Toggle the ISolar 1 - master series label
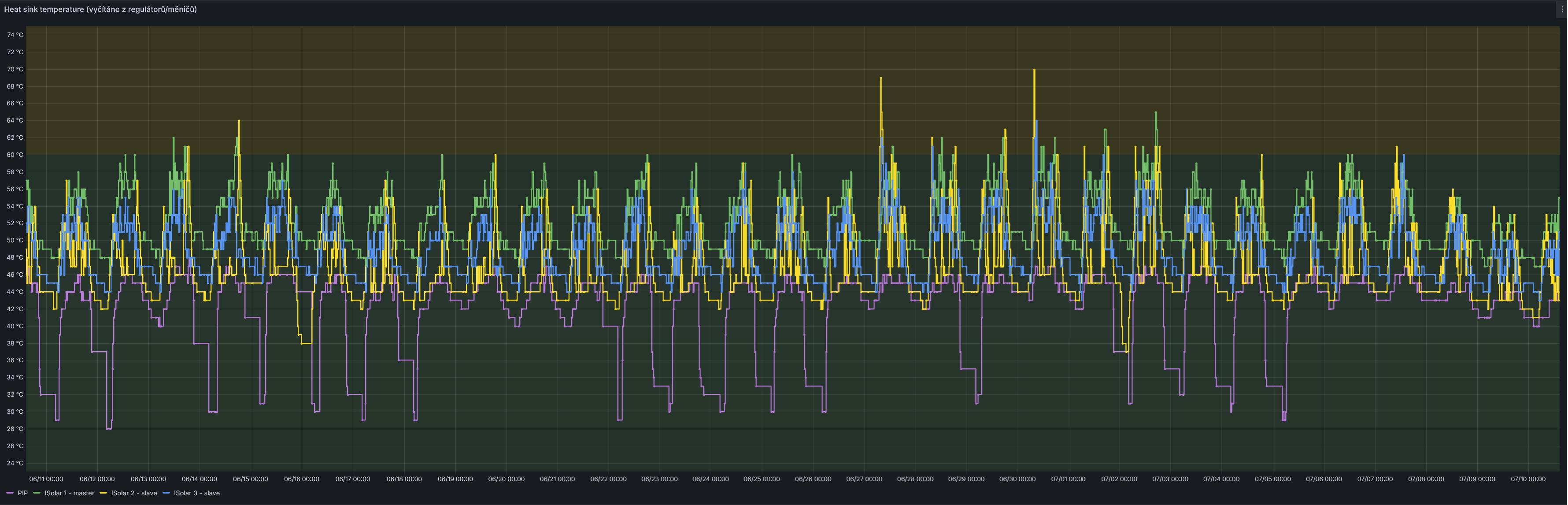 pos(70,493)
